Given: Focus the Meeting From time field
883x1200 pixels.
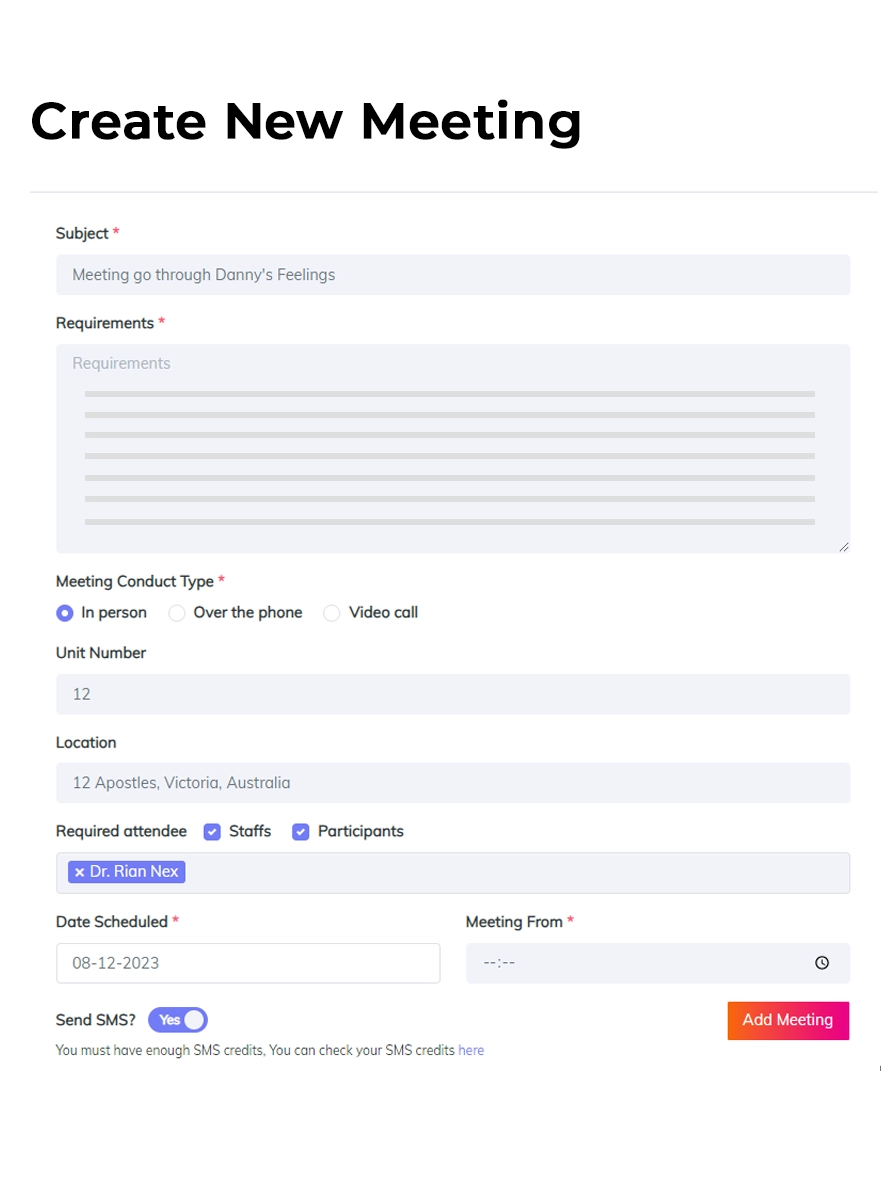Looking at the screenshot, I should [658, 963].
